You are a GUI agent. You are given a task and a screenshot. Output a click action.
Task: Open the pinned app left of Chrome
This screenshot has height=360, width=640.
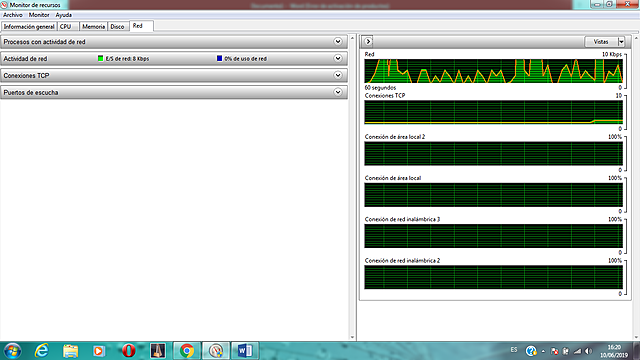158,351
